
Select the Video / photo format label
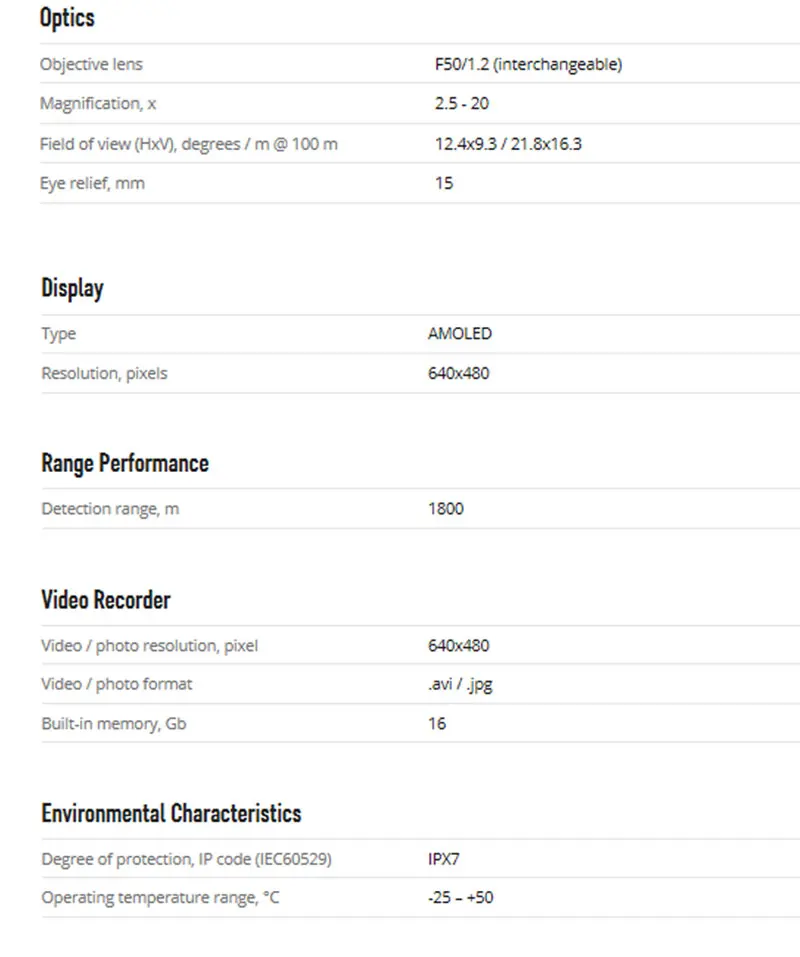coord(116,684)
